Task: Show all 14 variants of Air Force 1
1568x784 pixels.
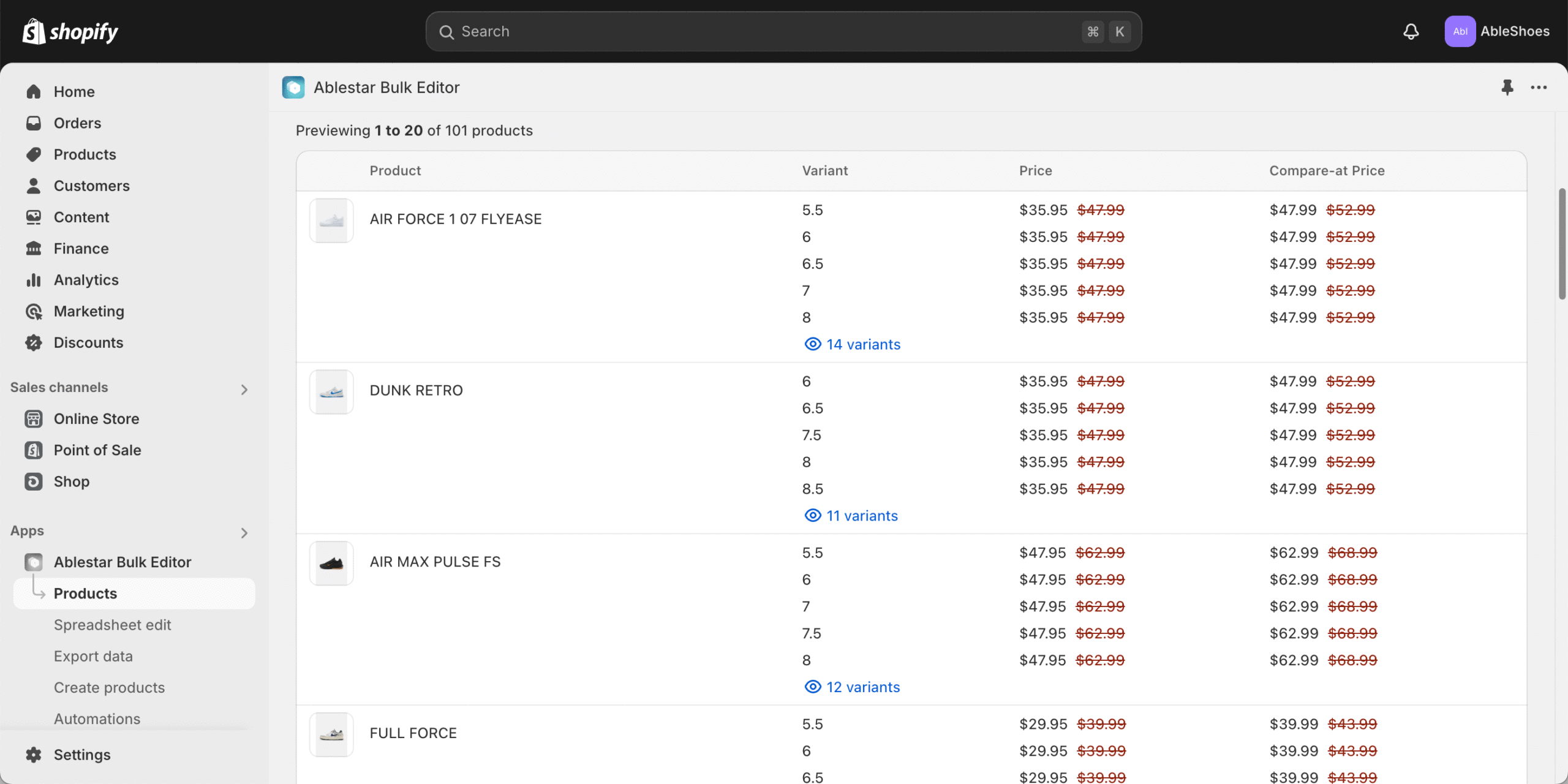Action: coord(852,344)
